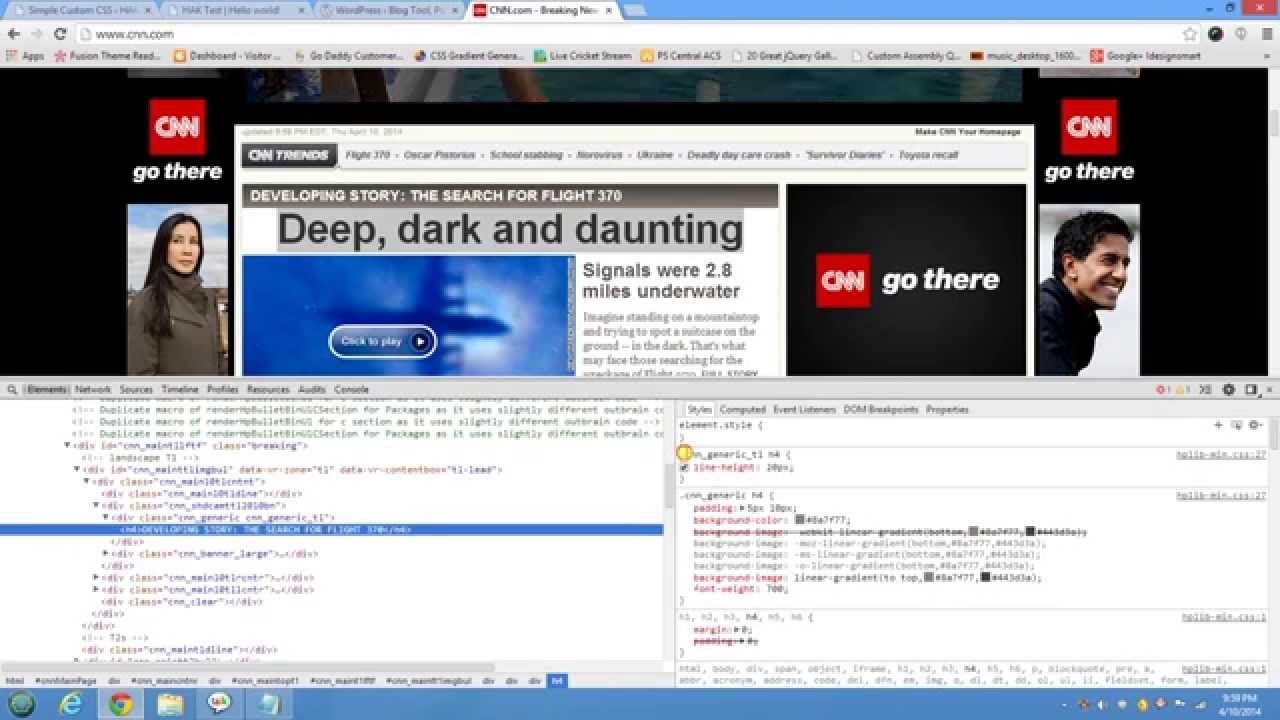Open DevTools settings gear

(x=1229, y=389)
